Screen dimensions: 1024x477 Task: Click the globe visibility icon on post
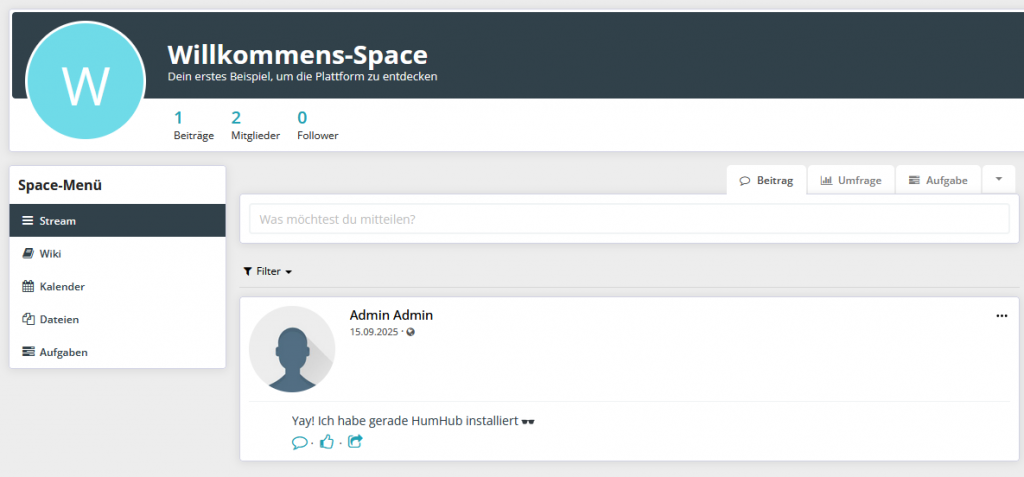(411, 332)
